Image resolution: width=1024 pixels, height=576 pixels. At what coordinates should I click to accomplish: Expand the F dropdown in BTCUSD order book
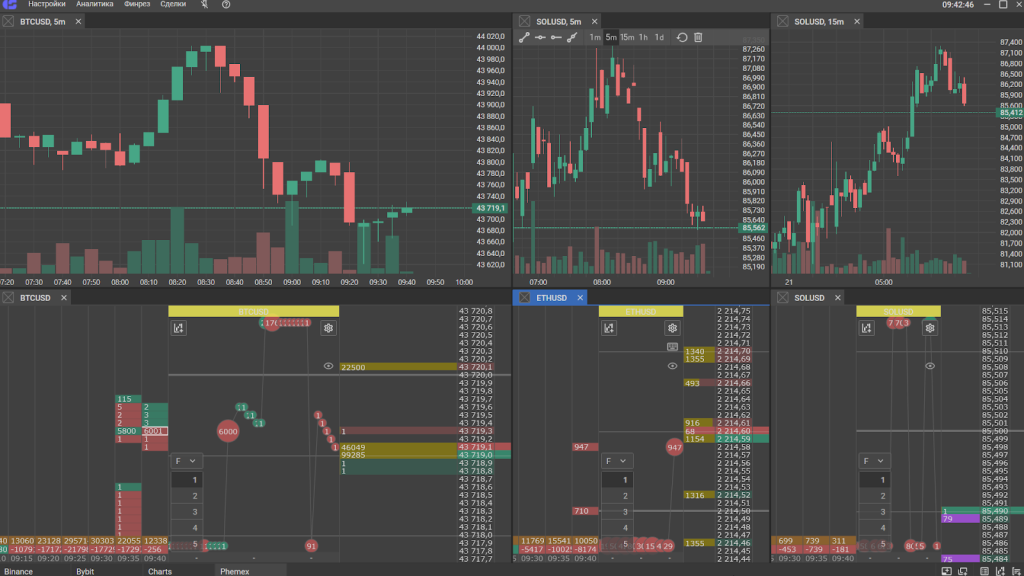pos(186,461)
